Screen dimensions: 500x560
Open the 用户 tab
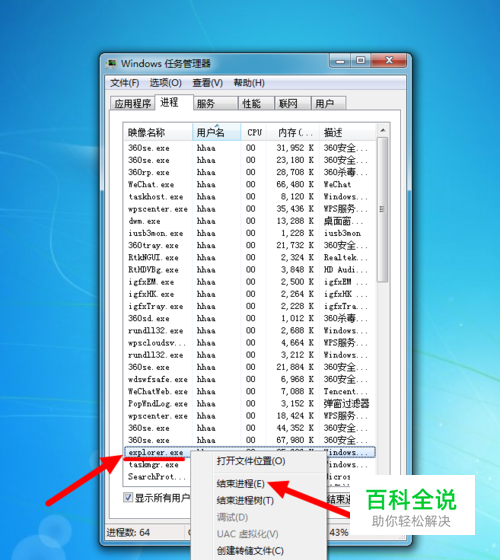(x=329, y=104)
